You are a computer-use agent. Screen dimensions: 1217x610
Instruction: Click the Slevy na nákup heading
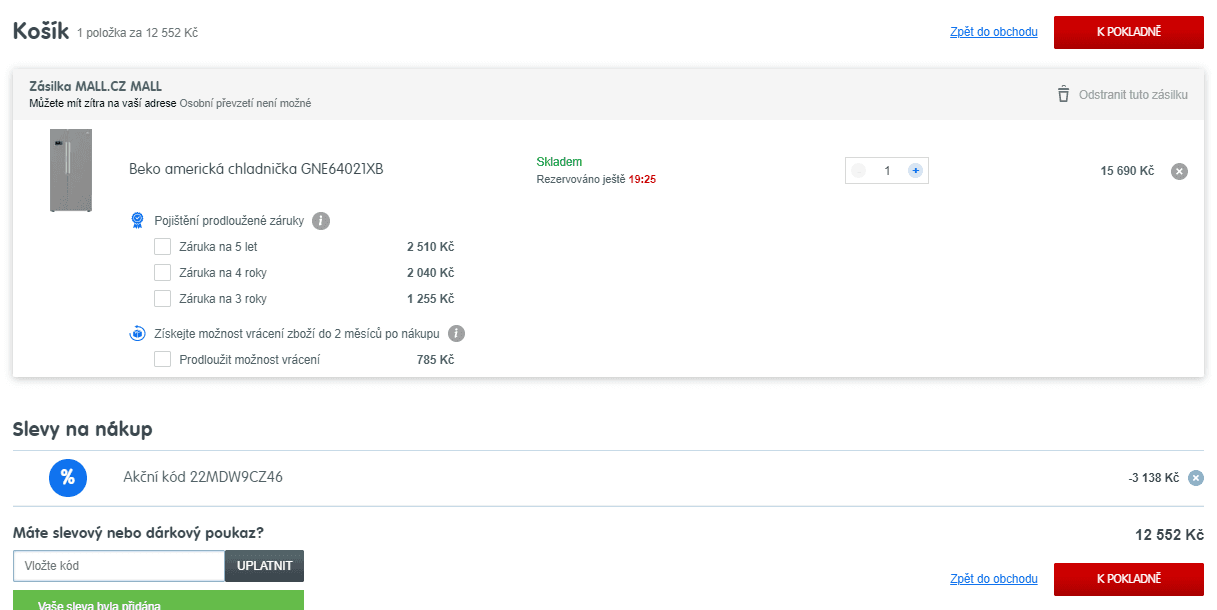point(82,430)
